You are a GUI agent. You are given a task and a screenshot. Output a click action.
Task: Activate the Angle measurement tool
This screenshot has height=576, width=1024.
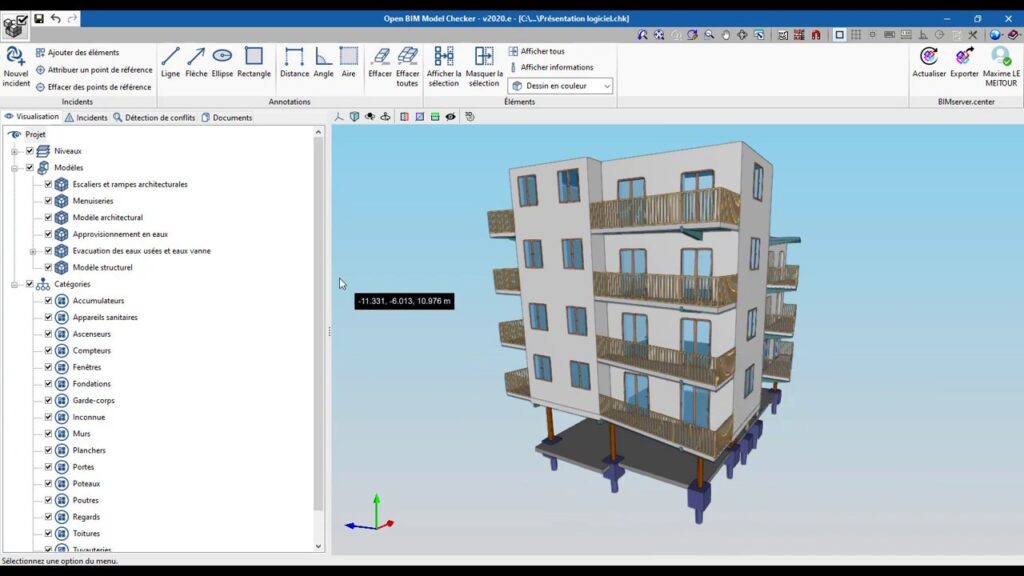323,61
